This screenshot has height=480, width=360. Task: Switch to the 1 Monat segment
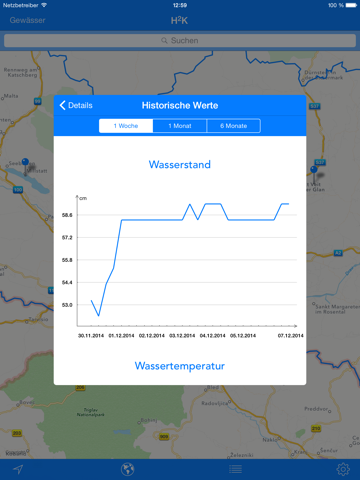point(180,126)
